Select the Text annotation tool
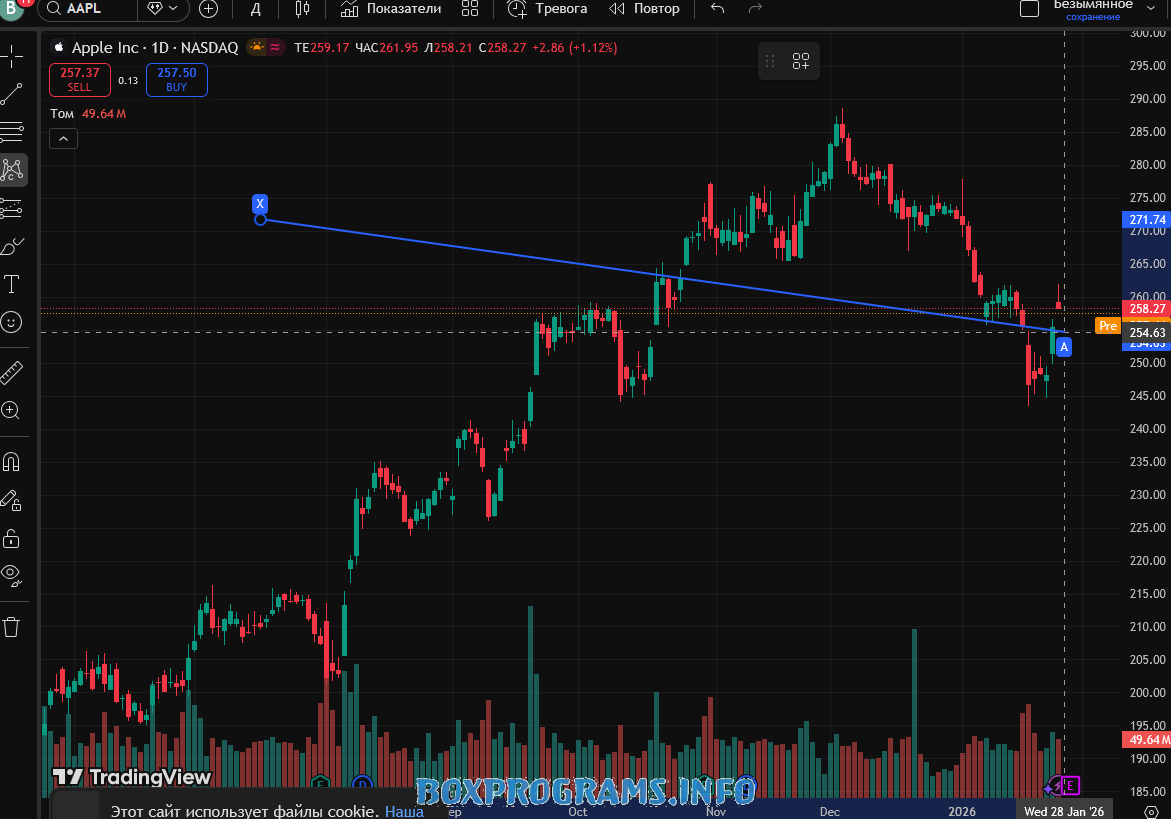This screenshot has height=819, width=1171. tap(12, 284)
